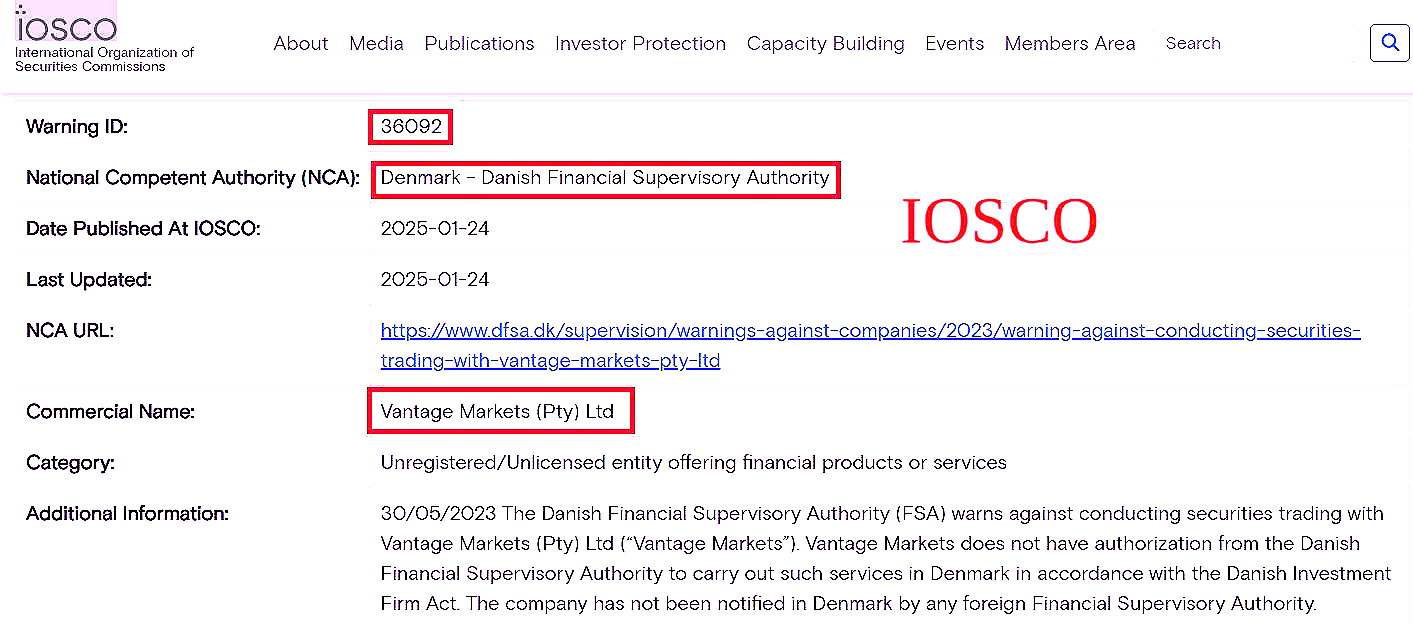Select Events in the navigation bar
Image resolution: width=1413 pixels, height=625 pixels.
(954, 44)
